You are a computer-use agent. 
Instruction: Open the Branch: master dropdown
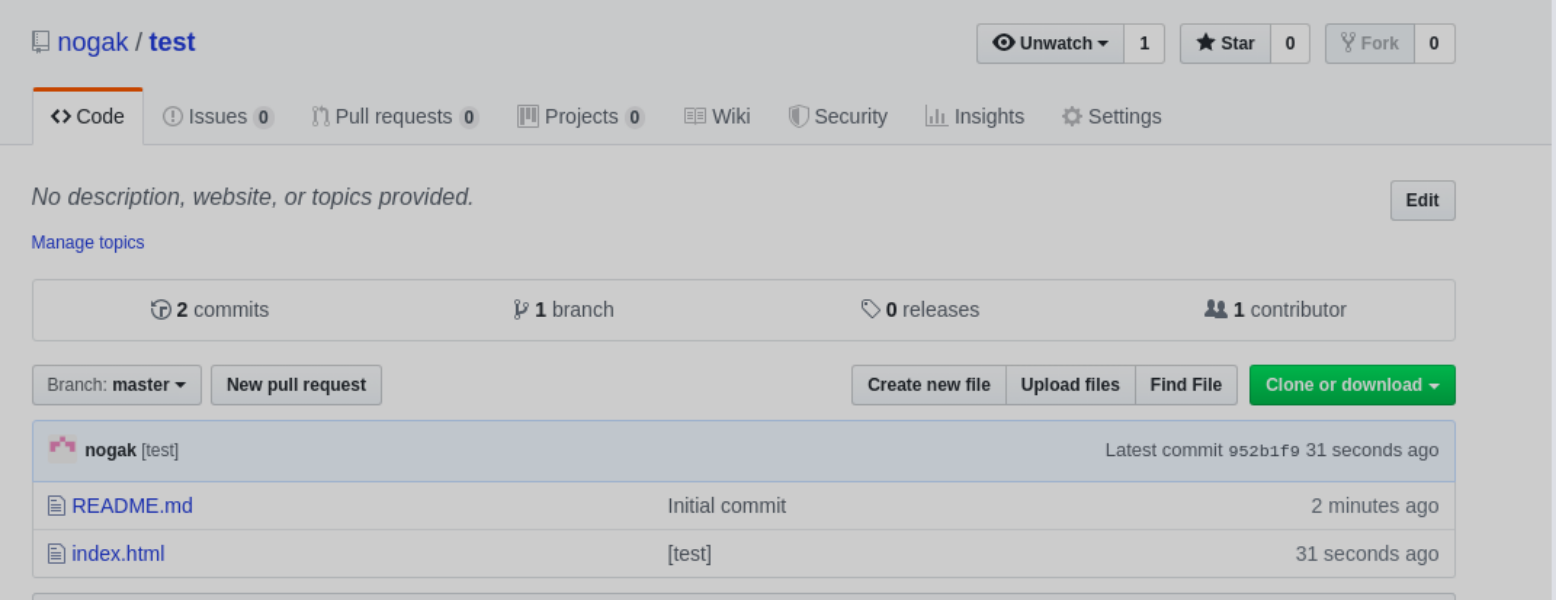(117, 385)
